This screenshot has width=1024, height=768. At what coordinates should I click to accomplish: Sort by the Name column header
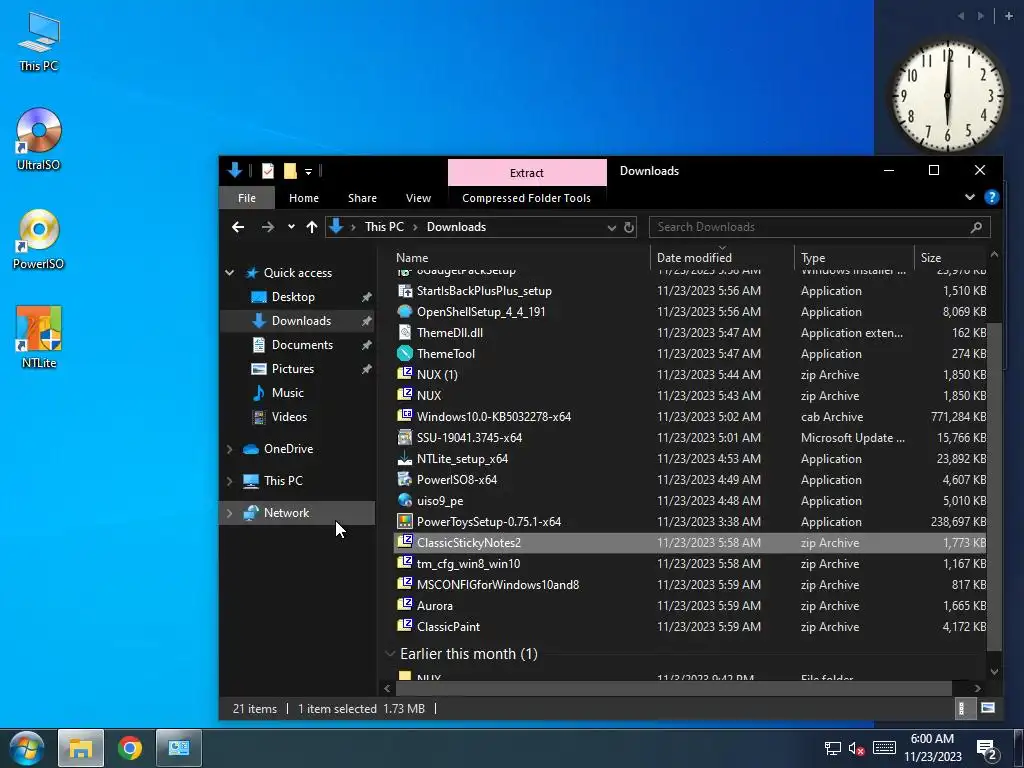click(x=520, y=257)
